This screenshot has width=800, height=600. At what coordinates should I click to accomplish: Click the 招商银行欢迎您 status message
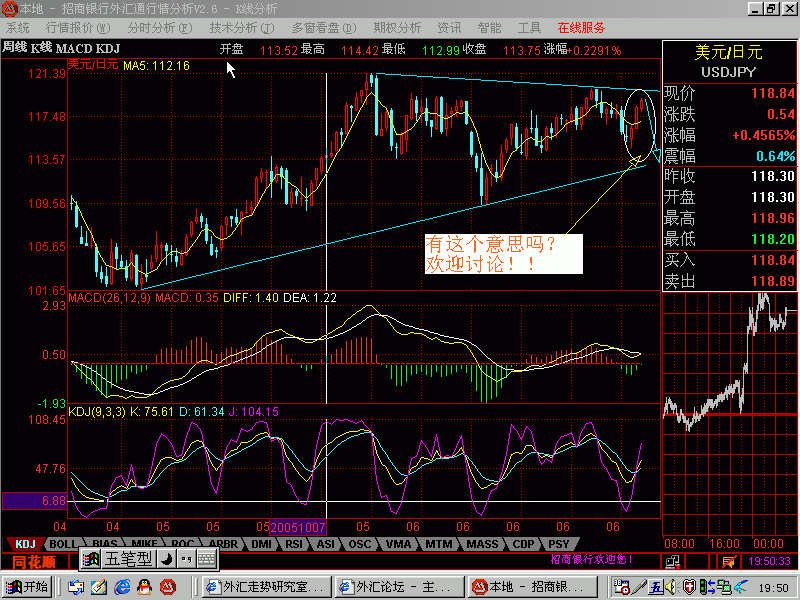tap(592, 559)
